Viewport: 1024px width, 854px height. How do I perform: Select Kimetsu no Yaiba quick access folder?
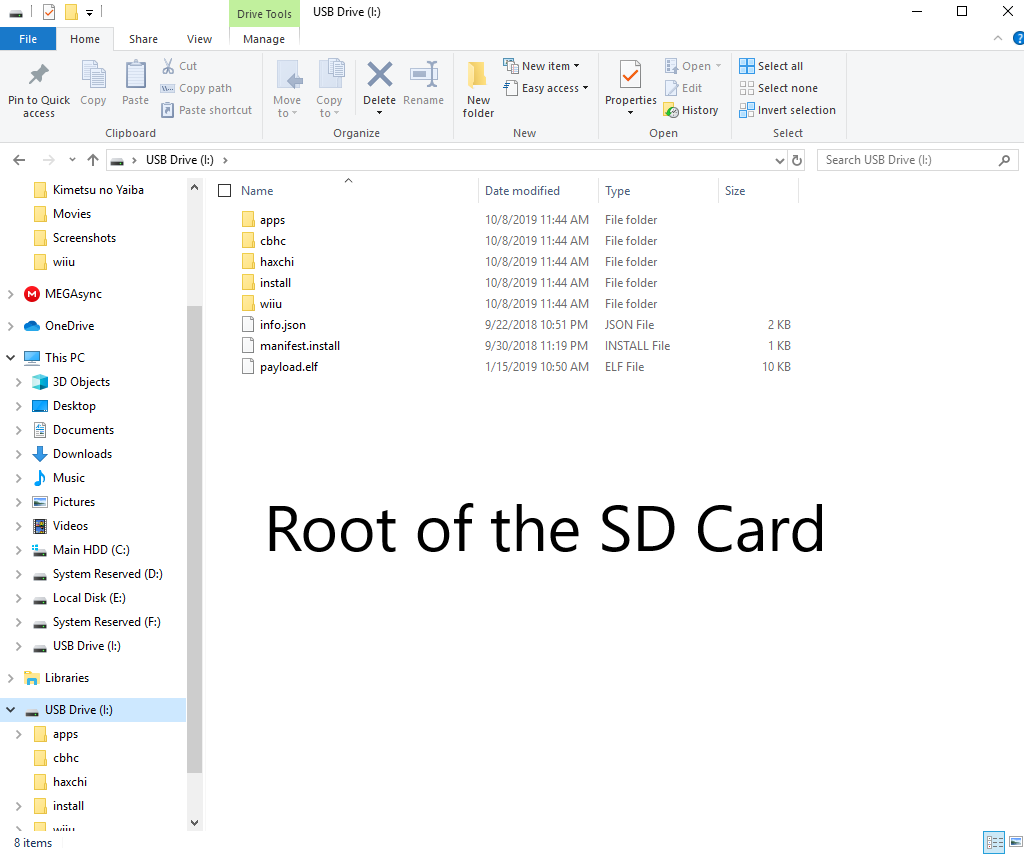[98, 190]
